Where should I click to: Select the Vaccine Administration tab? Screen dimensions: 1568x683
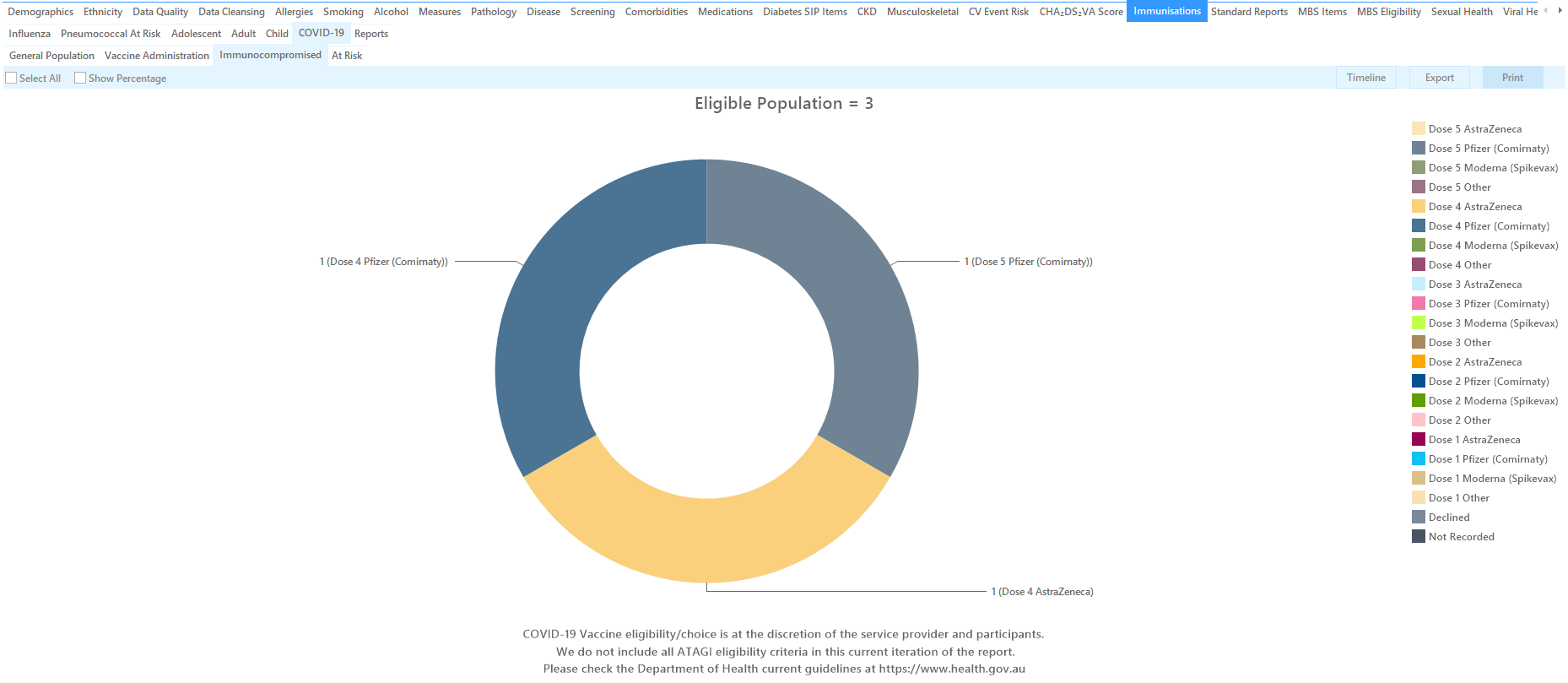157,56
